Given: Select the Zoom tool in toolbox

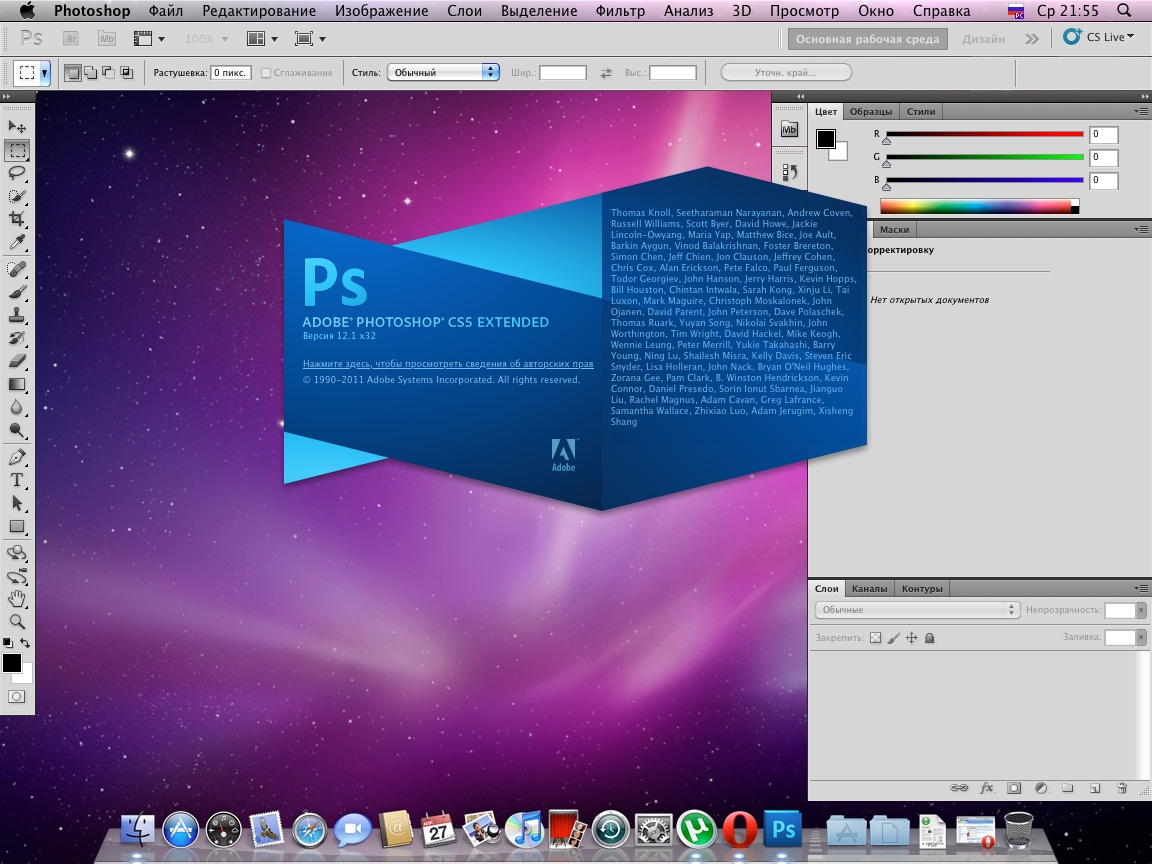Looking at the screenshot, I should pos(17,621).
